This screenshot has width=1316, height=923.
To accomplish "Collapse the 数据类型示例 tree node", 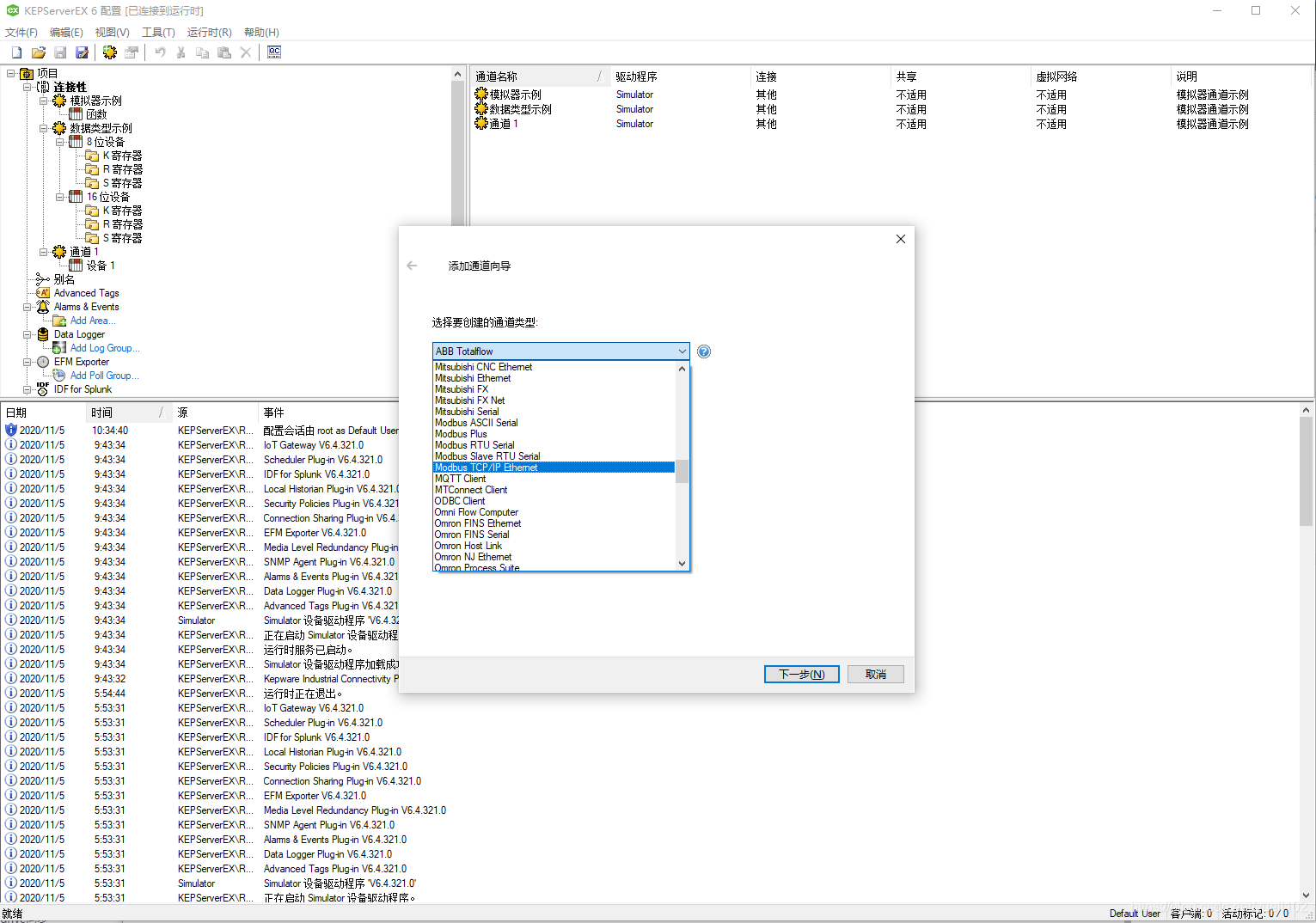I will coord(44,128).
